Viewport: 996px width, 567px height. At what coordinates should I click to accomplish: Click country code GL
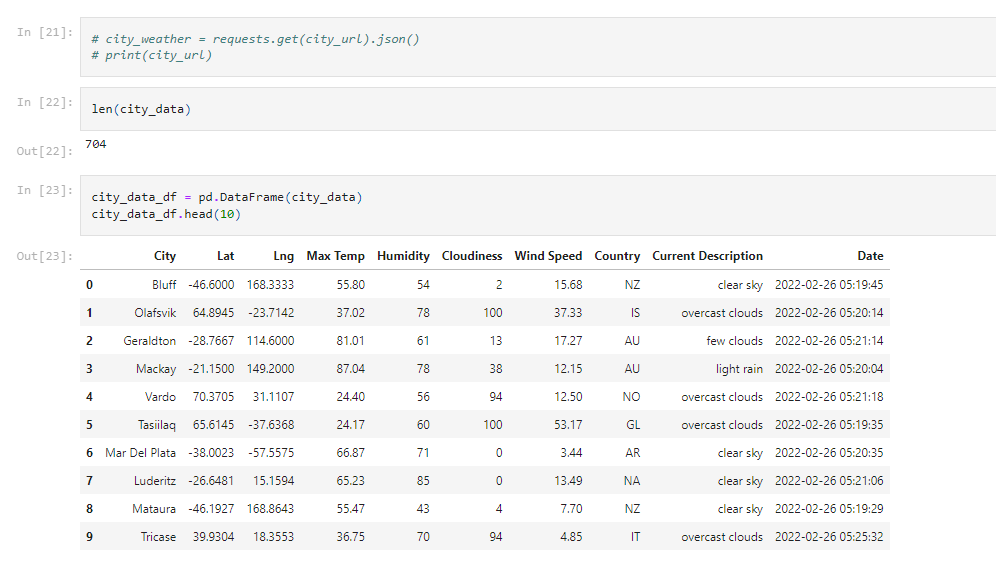tap(633, 425)
